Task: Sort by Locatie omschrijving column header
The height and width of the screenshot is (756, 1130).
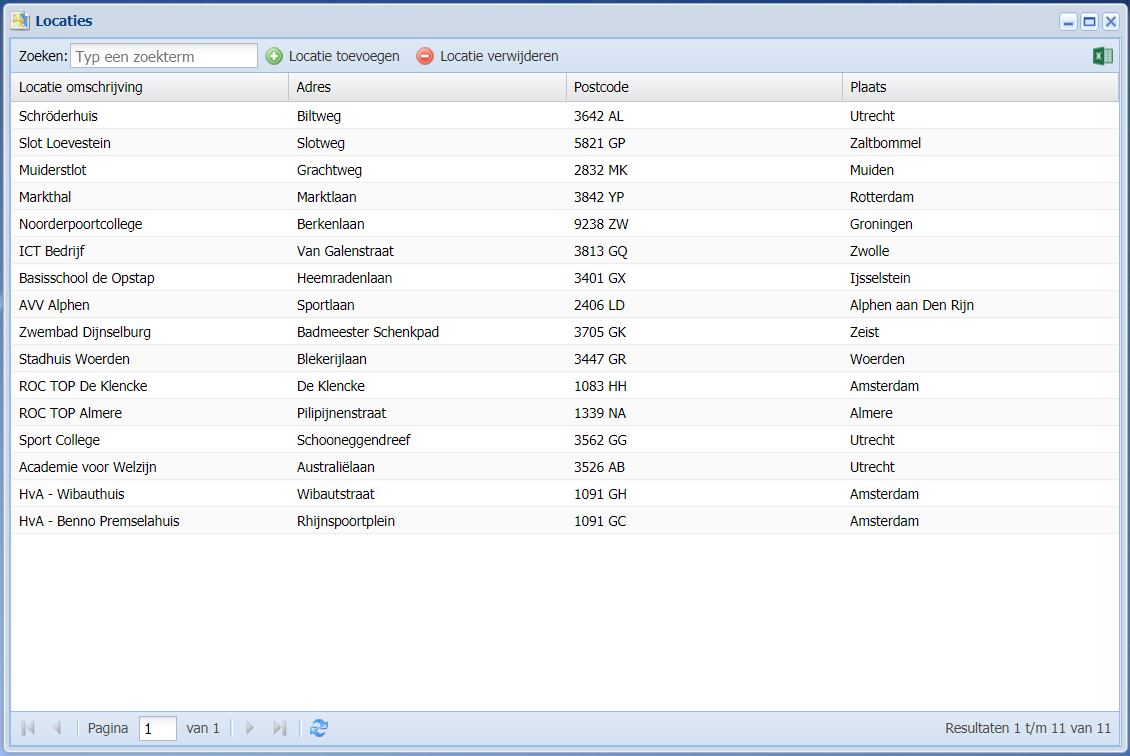Action: [150, 87]
